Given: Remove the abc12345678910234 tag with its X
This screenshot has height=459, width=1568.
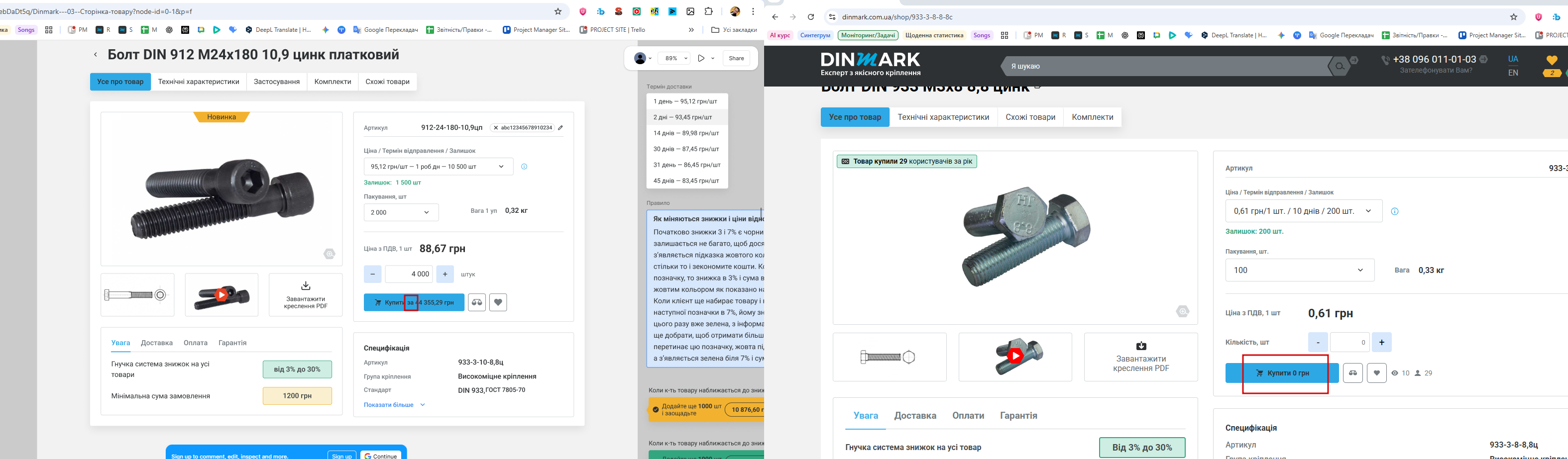Looking at the screenshot, I should pos(496,128).
